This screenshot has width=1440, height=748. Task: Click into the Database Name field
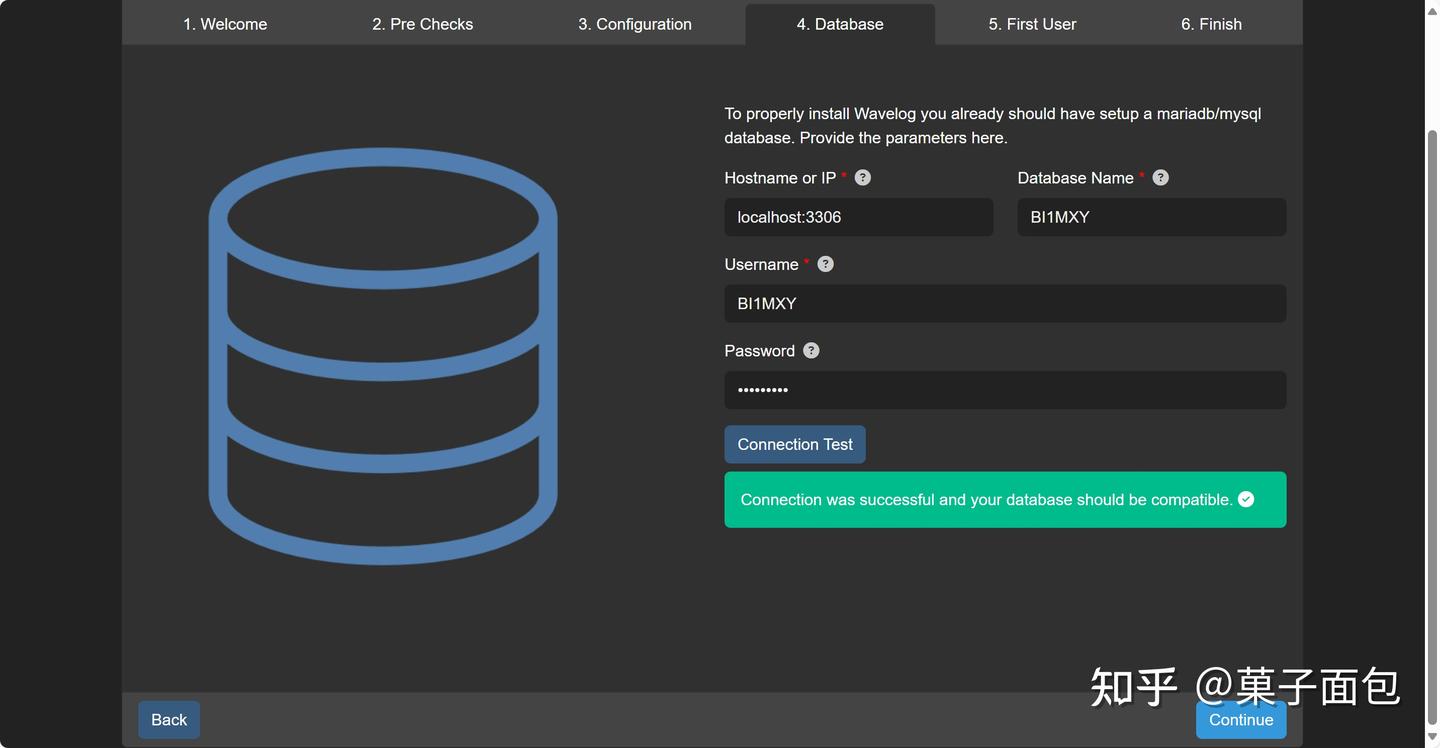point(1151,217)
